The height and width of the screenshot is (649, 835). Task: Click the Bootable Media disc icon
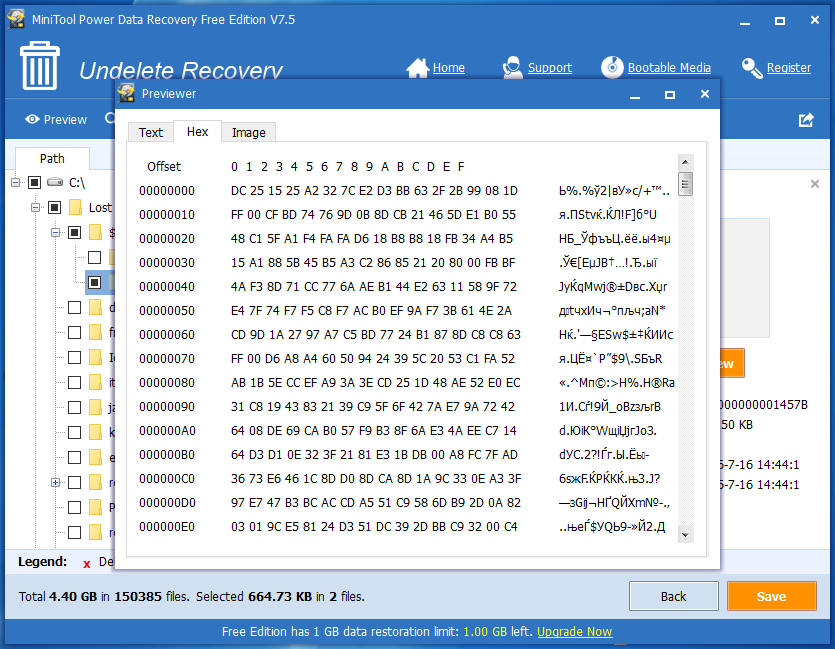(x=612, y=68)
